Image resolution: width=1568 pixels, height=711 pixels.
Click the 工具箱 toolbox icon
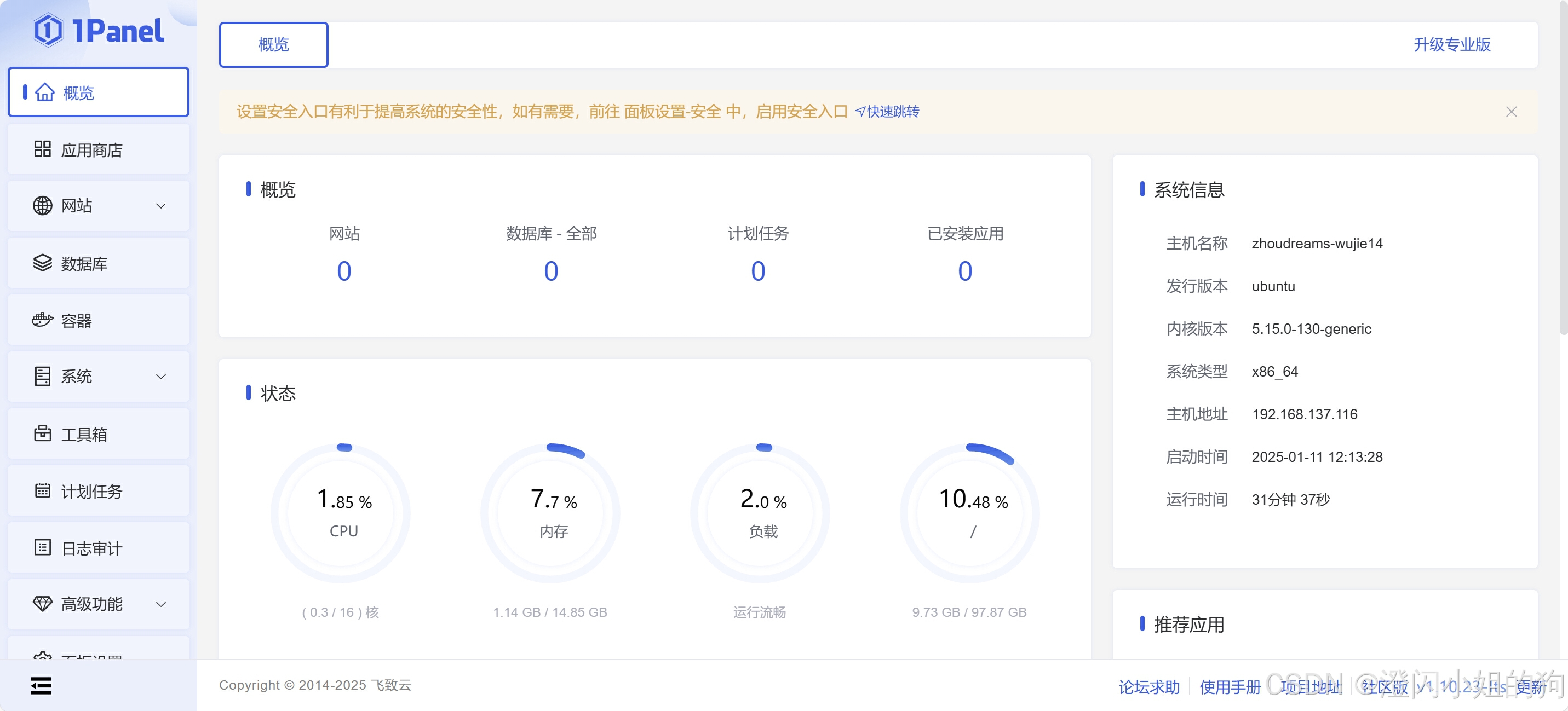[x=42, y=433]
